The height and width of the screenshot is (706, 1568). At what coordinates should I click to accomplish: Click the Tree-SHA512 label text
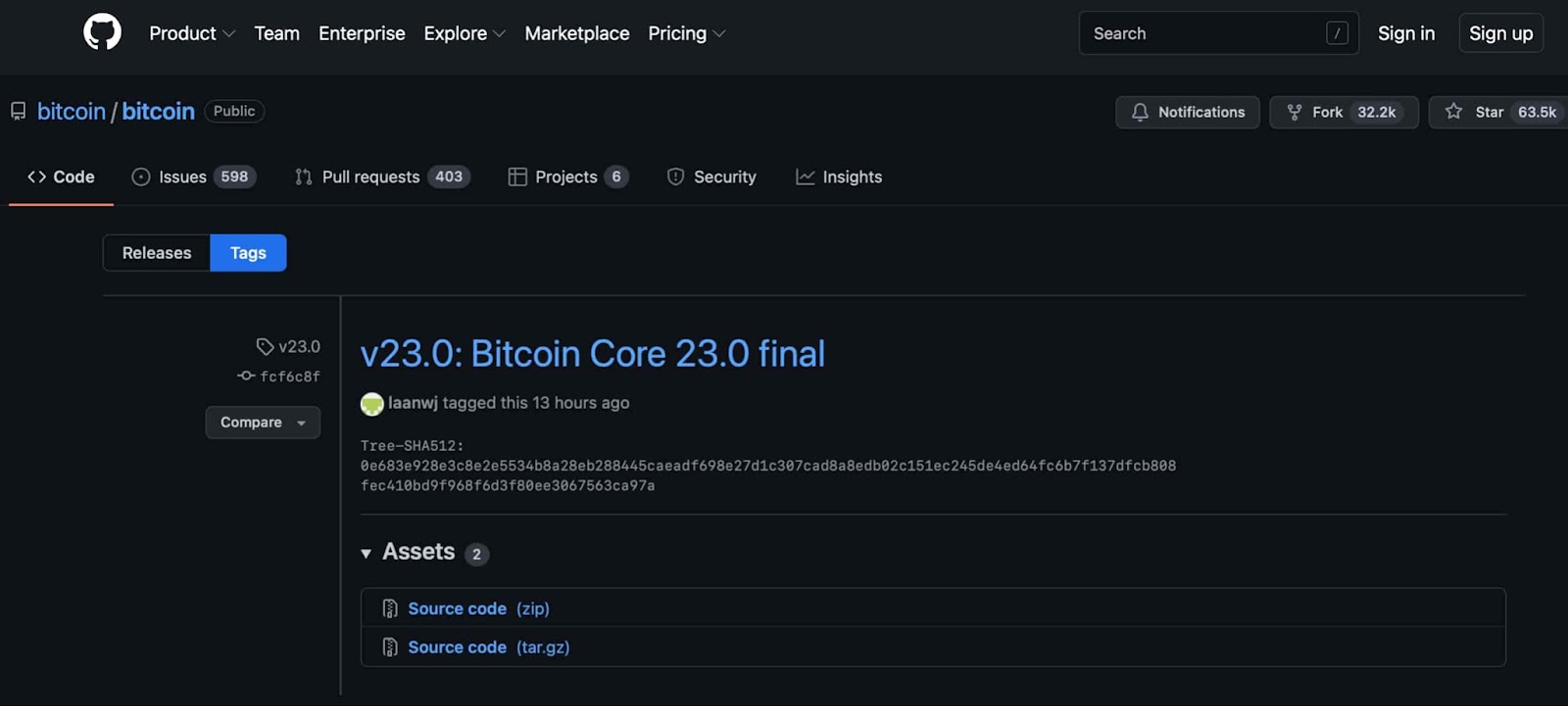413,446
